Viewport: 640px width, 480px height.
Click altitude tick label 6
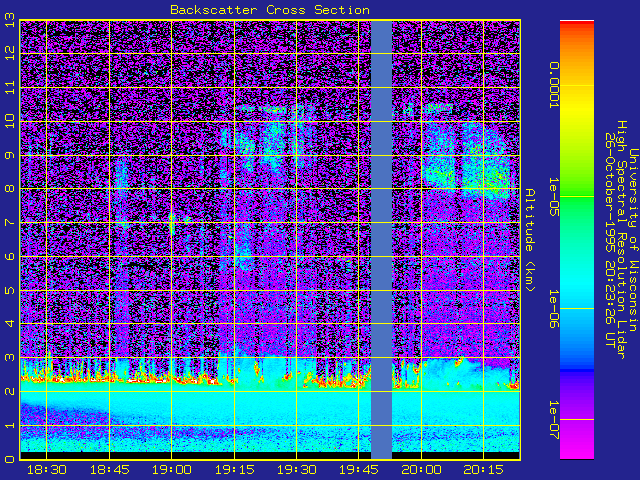pyautogui.click(x=10, y=256)
